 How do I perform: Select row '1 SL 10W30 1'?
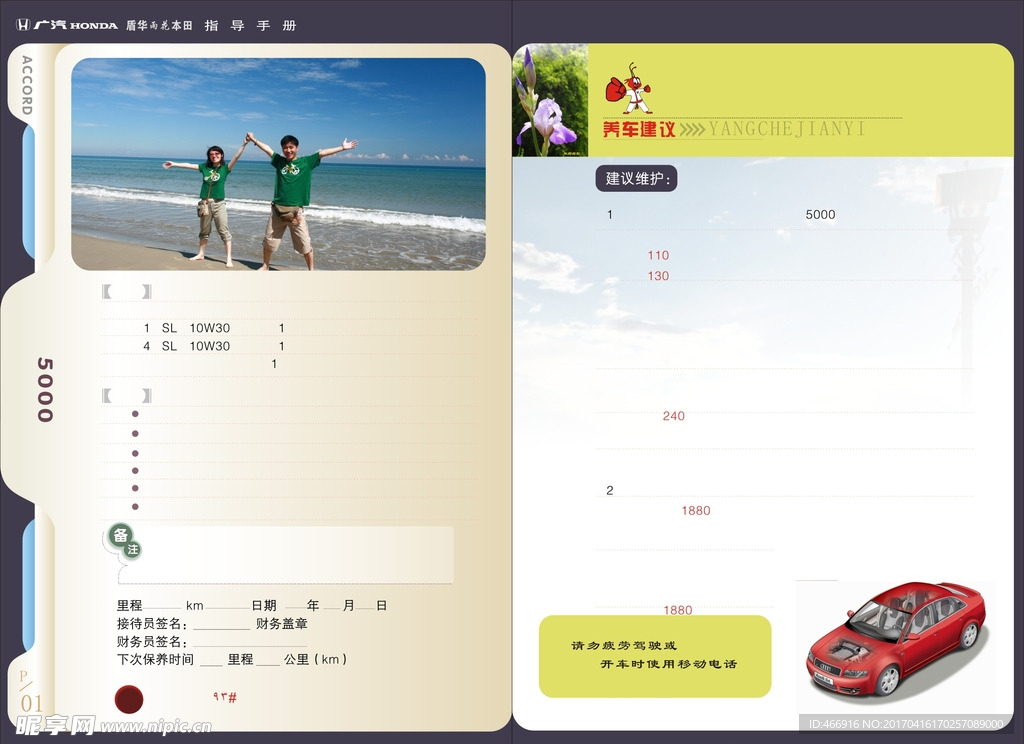tap(214, 328)
